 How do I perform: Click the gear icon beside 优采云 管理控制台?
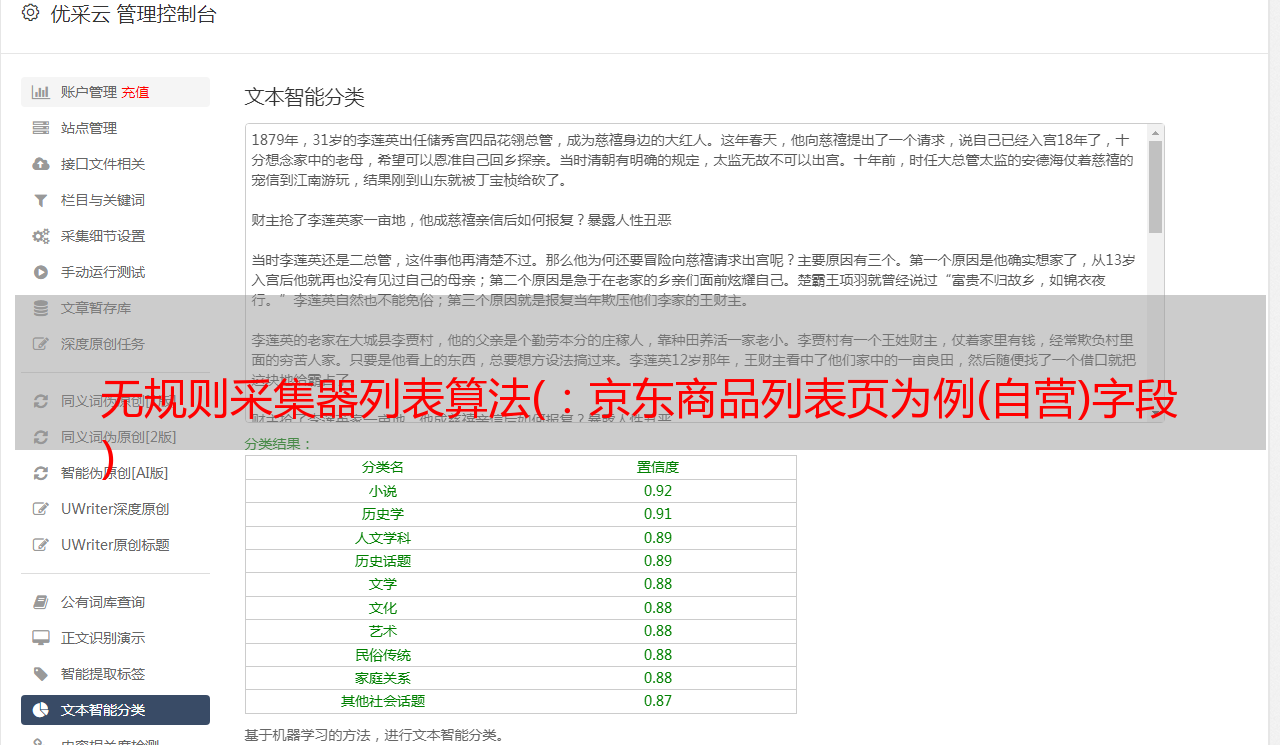tap(30, 14)
